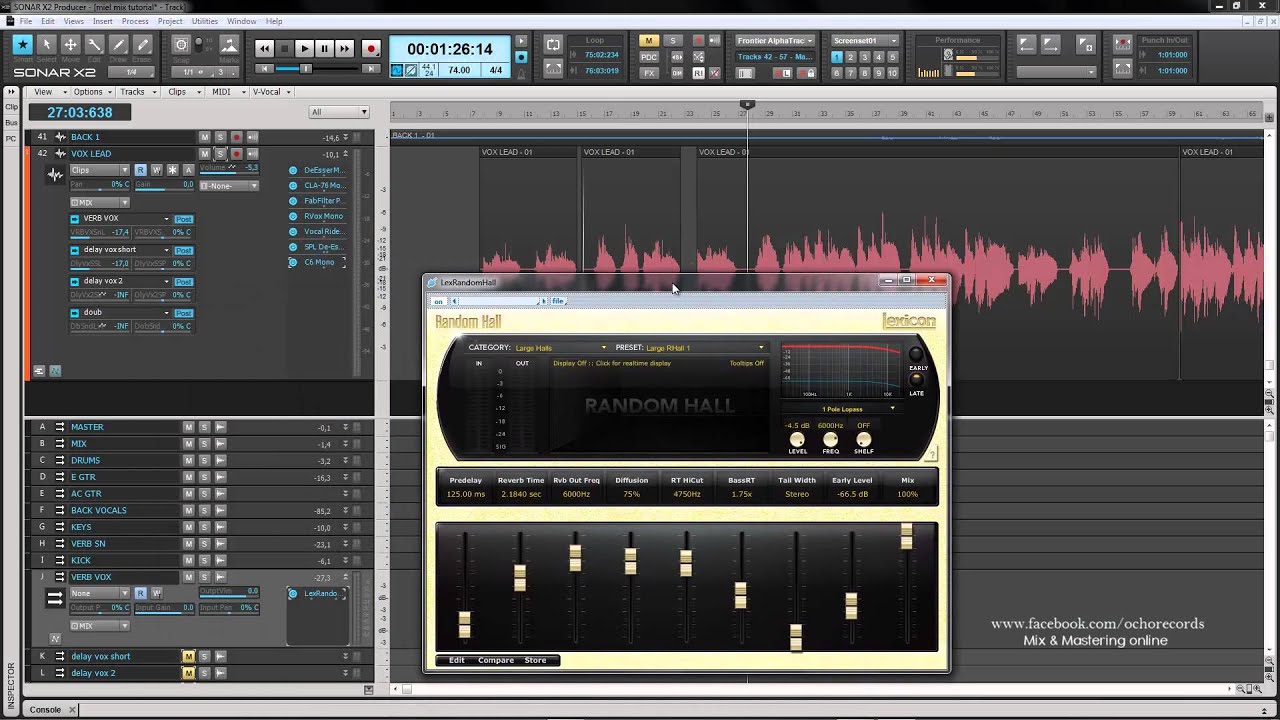
Task: Solo the VOX LEAD track
Action: click(221, 154)
